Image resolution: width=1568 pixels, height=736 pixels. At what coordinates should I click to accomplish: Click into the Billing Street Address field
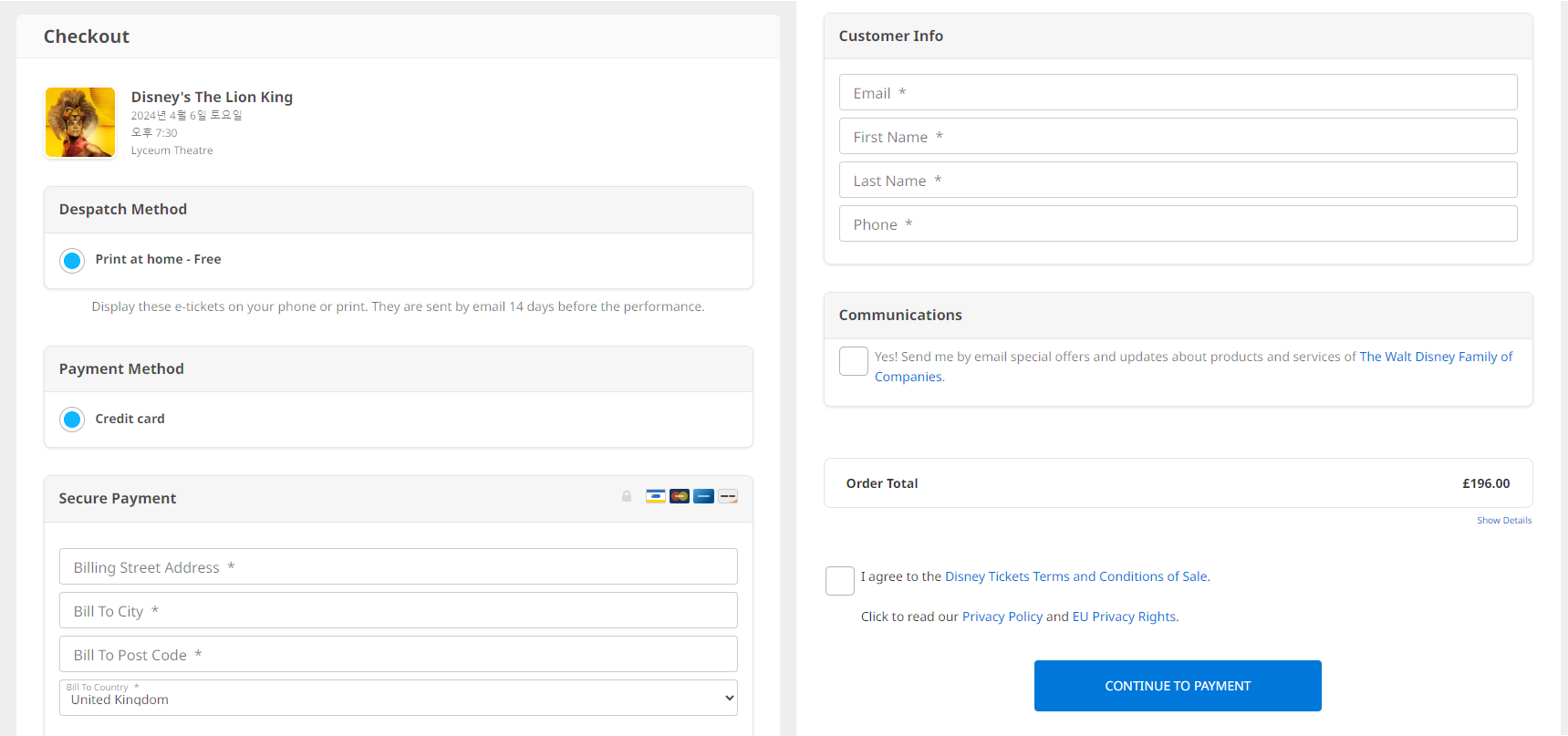tap(399, 567)
